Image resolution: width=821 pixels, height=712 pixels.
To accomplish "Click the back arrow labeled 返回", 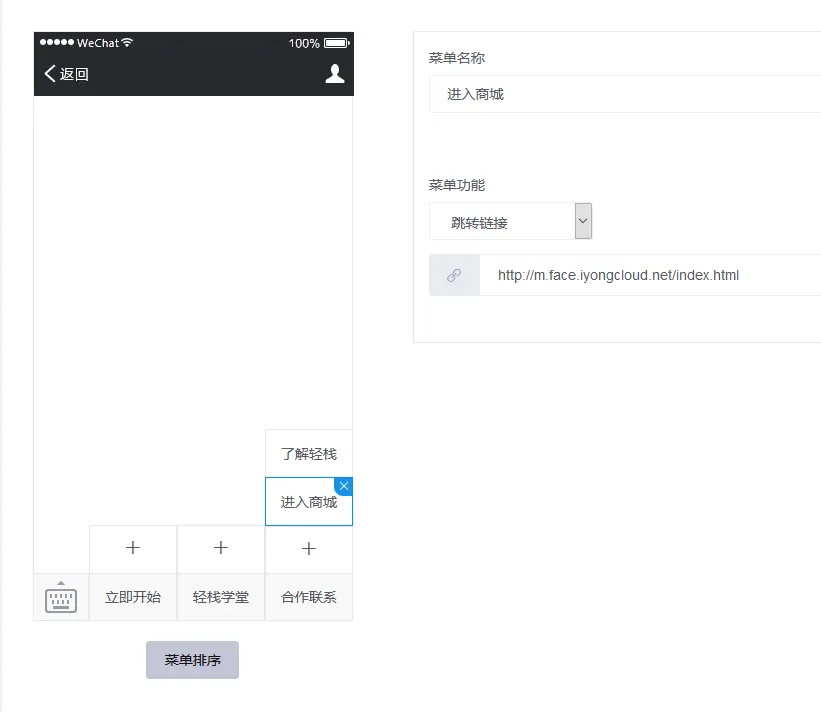I will pos(67,74).
